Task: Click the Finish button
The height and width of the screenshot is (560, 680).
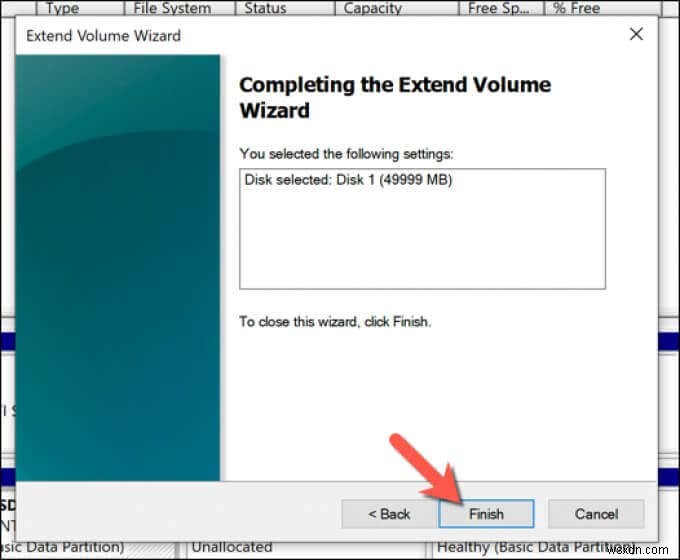Action: coord(486,514)
